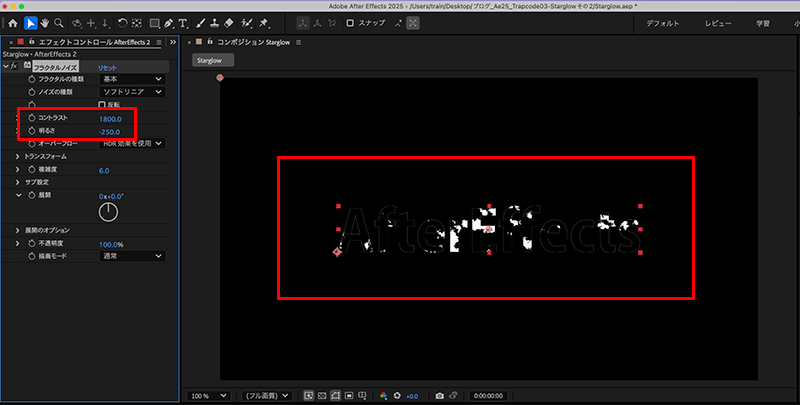Click the show snapshot icon
Screen dimensions: 800x405
[x=453, y=395]
